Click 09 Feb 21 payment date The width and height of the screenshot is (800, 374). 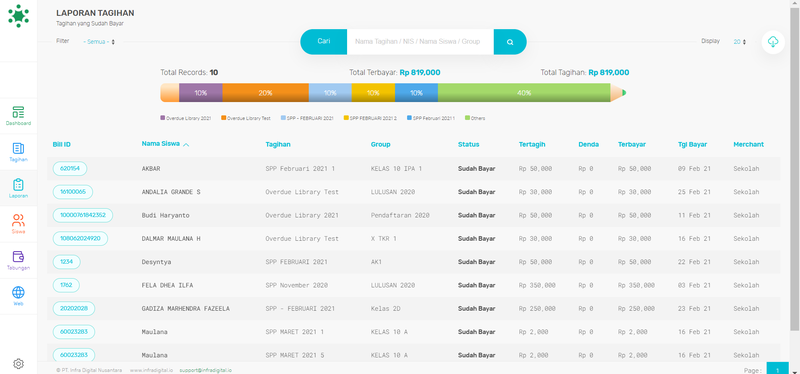tap(694, 168)
